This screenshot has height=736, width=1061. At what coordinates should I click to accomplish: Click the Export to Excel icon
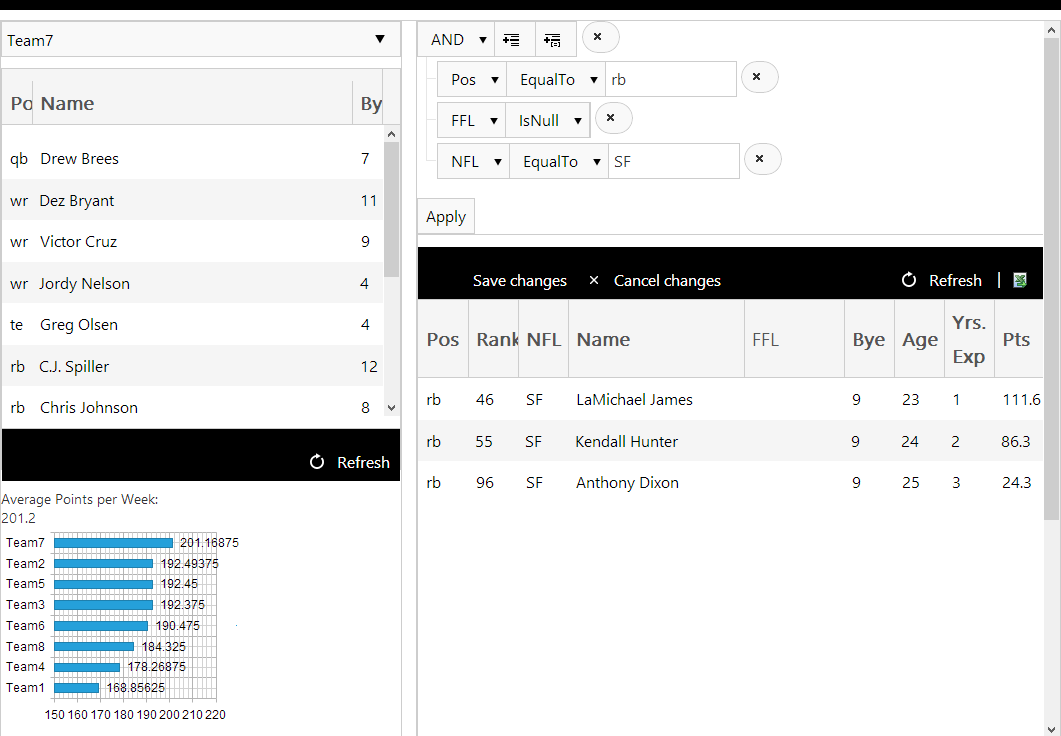pyautogui.click(x=1020, y=280)
